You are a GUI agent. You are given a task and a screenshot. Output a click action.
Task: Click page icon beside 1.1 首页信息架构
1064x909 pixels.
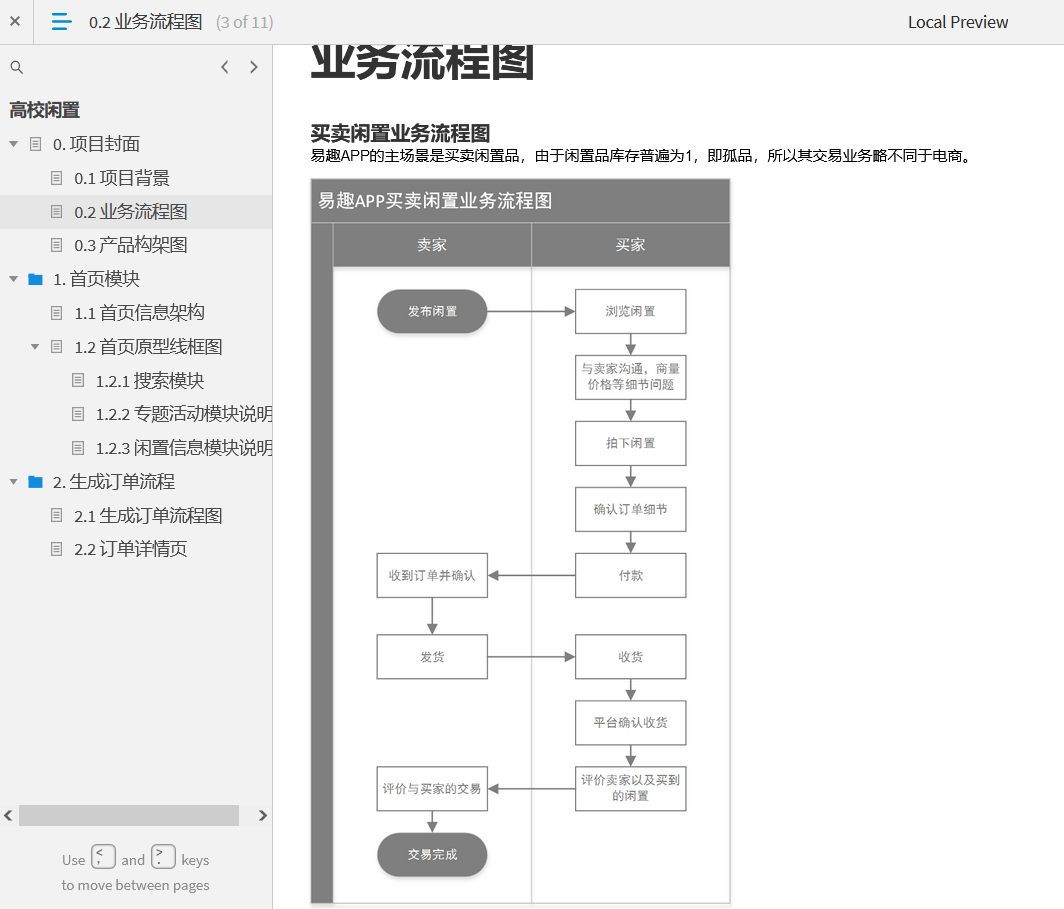point(57,313)
